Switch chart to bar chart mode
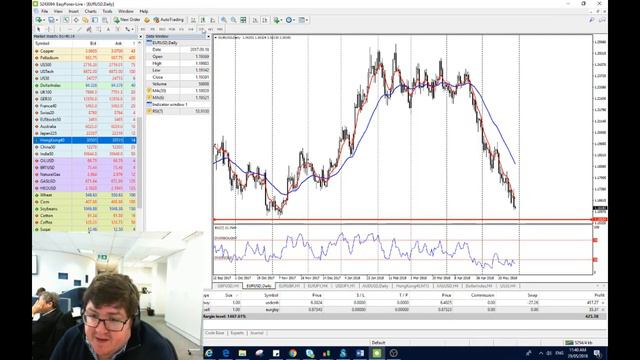 click(x=193, y=20)
